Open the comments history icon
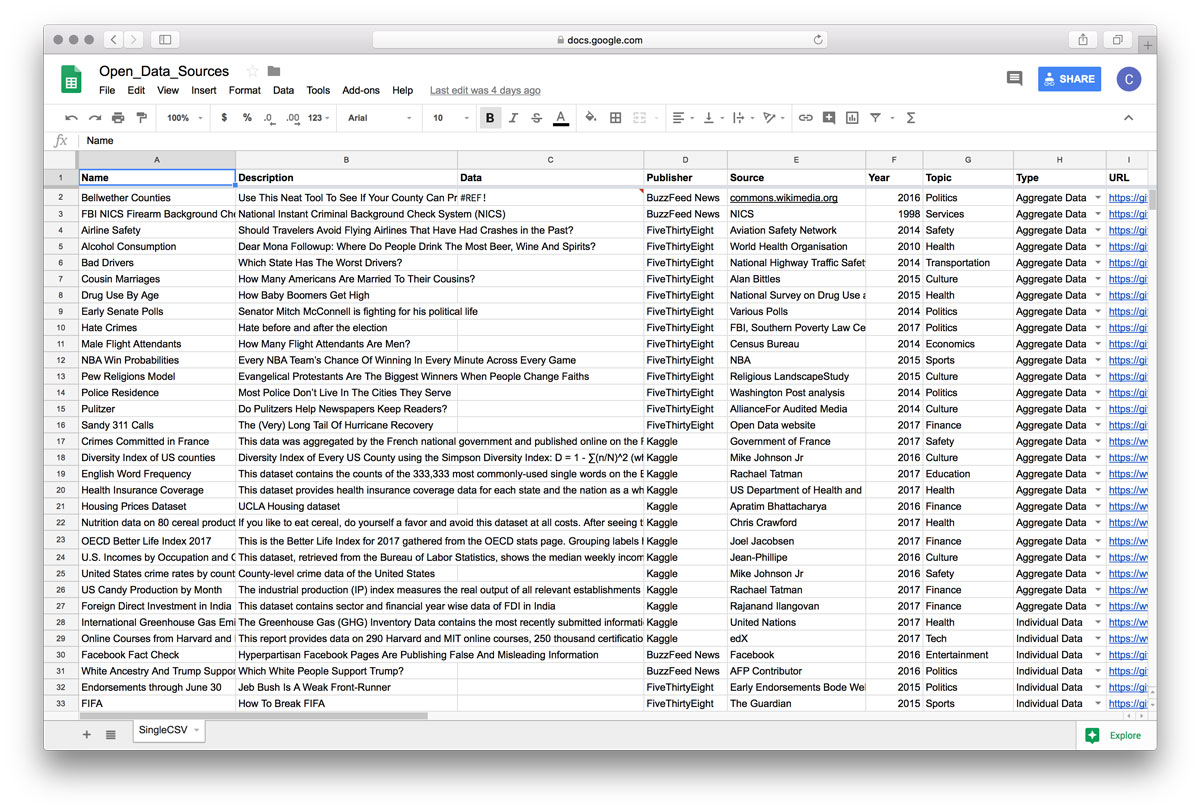 click(1014, 79)
